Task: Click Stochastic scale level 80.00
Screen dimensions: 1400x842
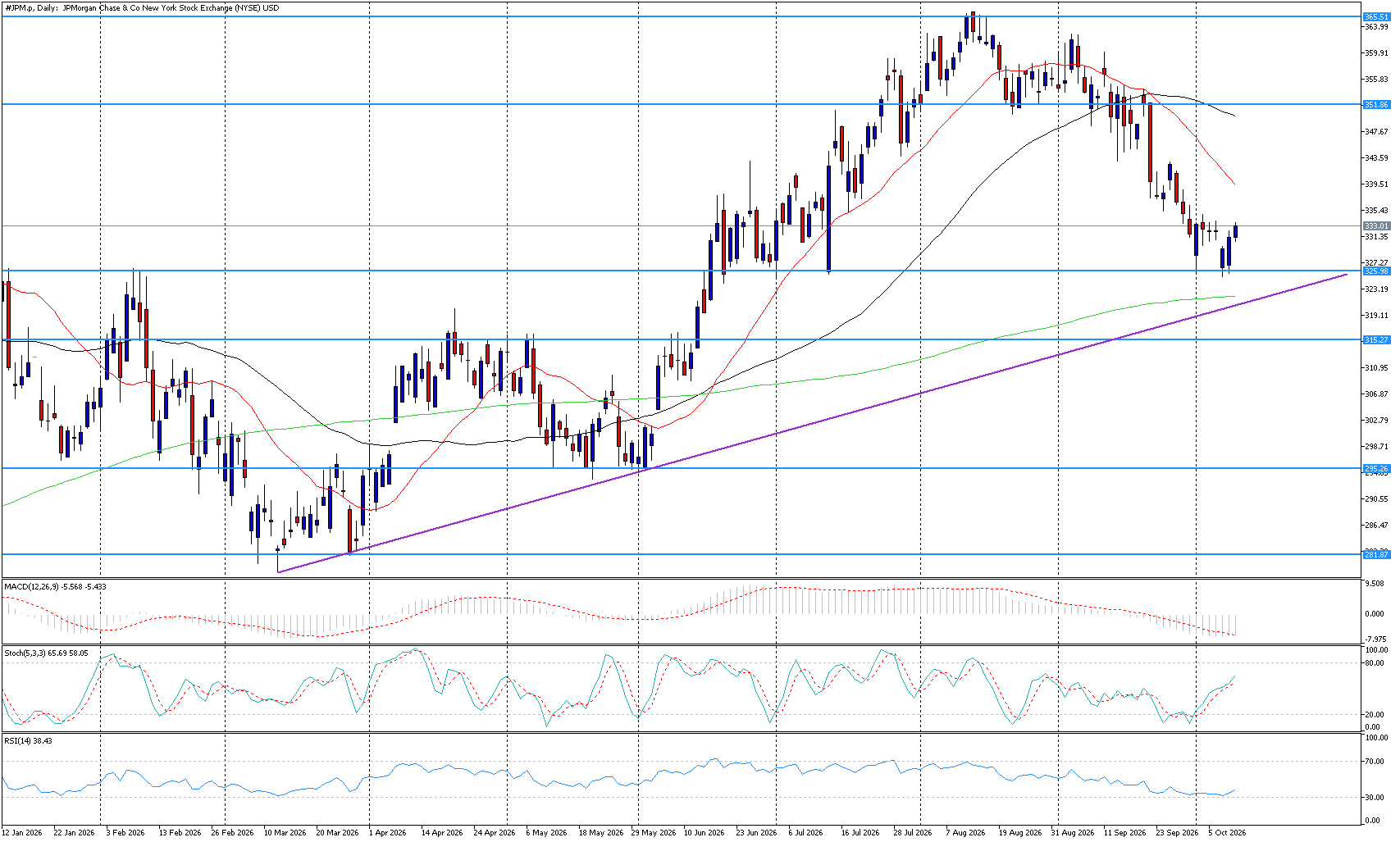Action: click(x=1375, y=663)
